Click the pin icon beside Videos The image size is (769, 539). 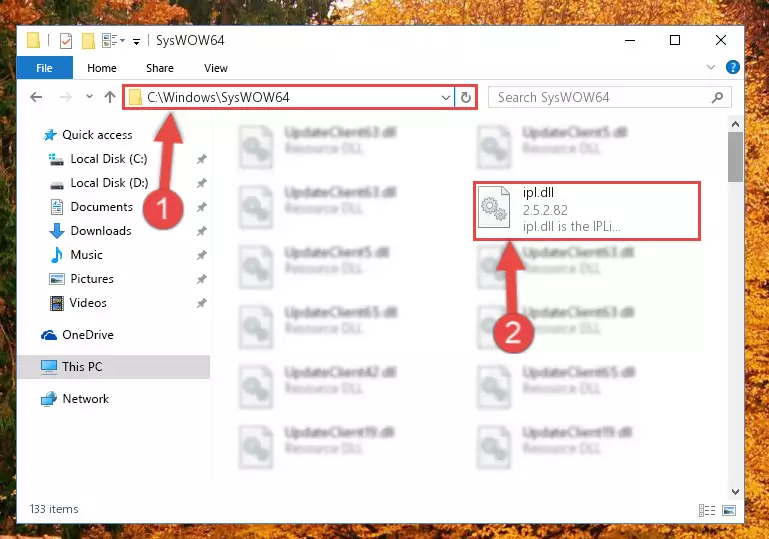[201, 304]
